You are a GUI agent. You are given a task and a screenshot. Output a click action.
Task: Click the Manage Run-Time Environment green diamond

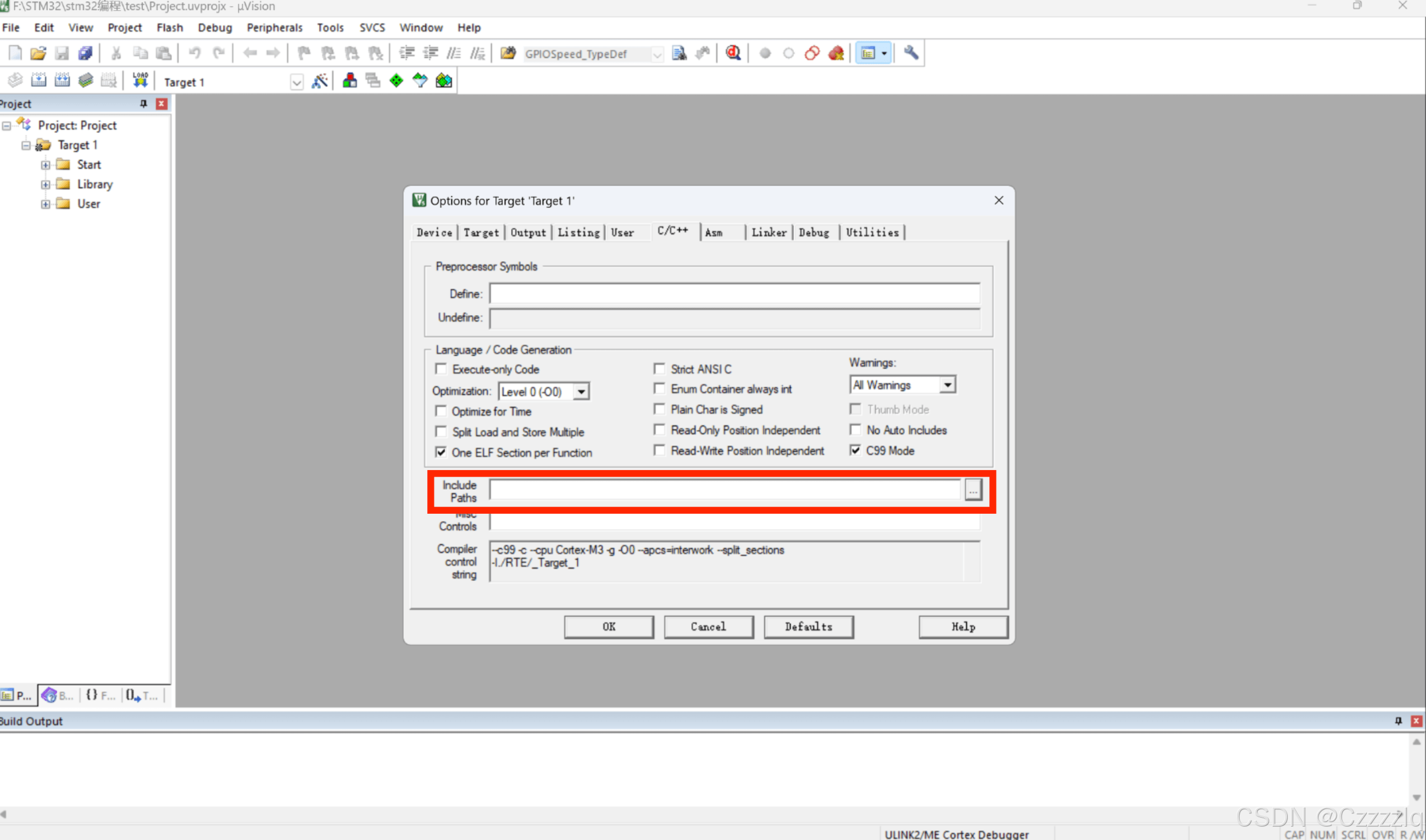pos(396,81)
